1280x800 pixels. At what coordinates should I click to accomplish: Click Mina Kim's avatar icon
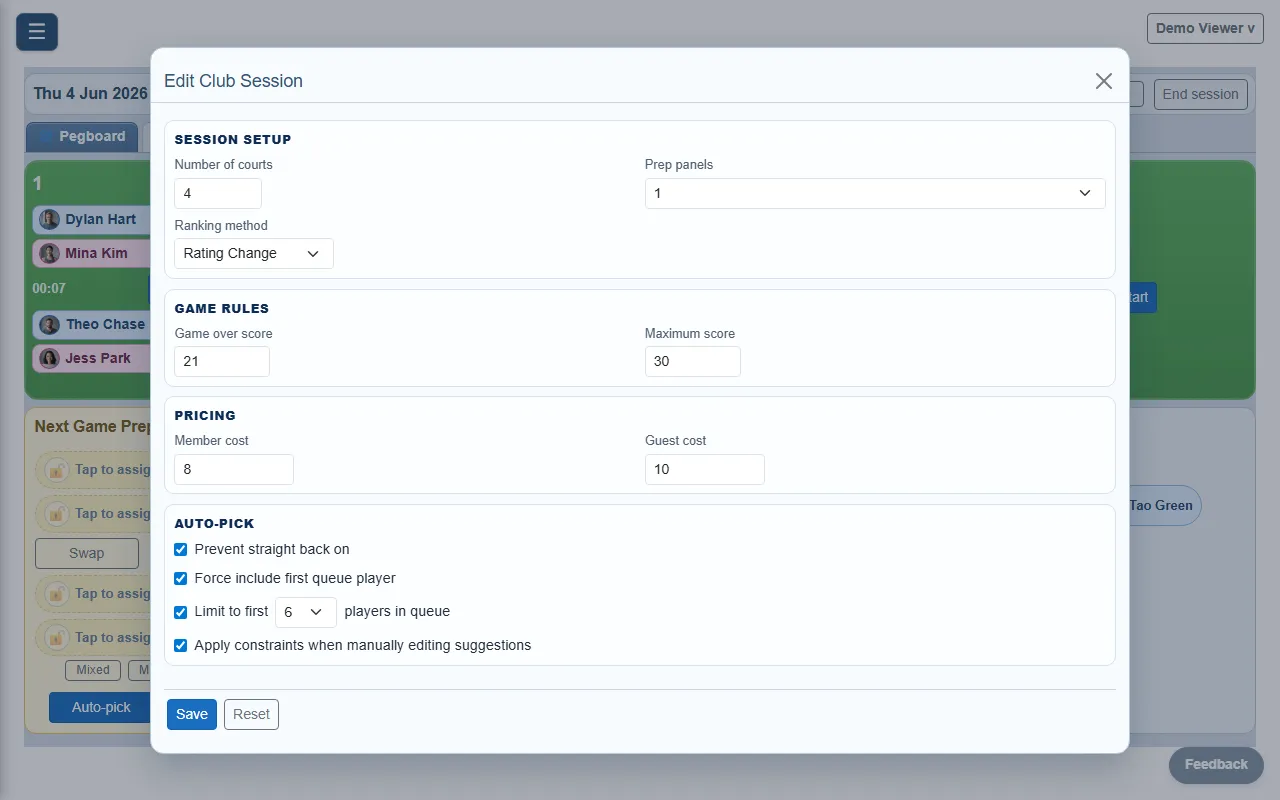[50, 254]
